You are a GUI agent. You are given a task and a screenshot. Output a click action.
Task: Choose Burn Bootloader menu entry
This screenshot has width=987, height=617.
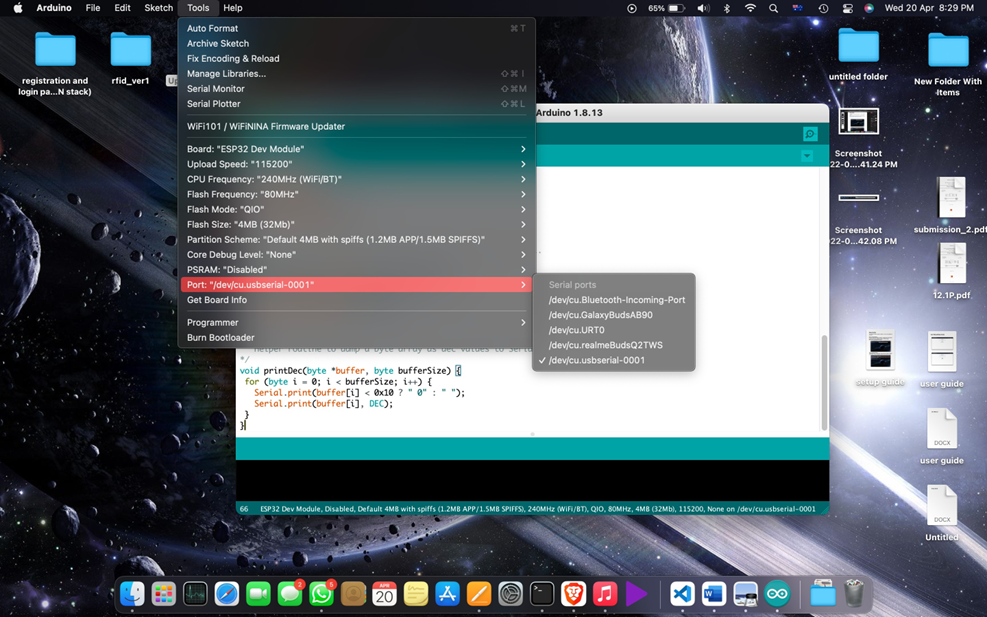pos(356,337)
